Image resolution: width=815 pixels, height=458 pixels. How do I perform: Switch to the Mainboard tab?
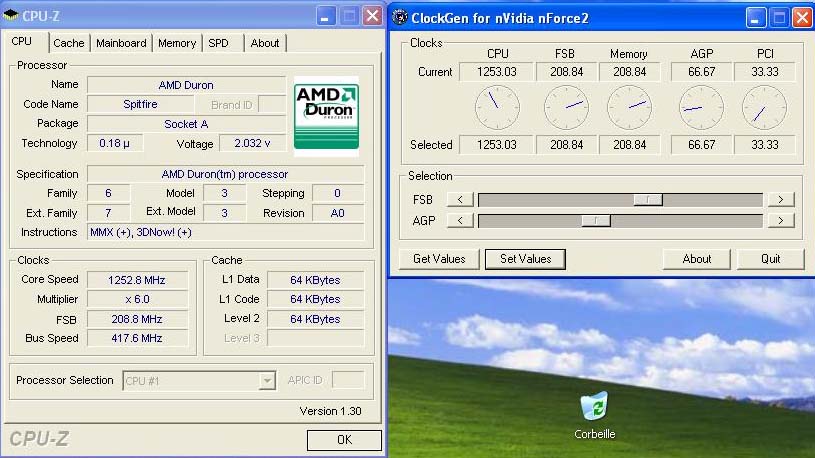[121, 43]
